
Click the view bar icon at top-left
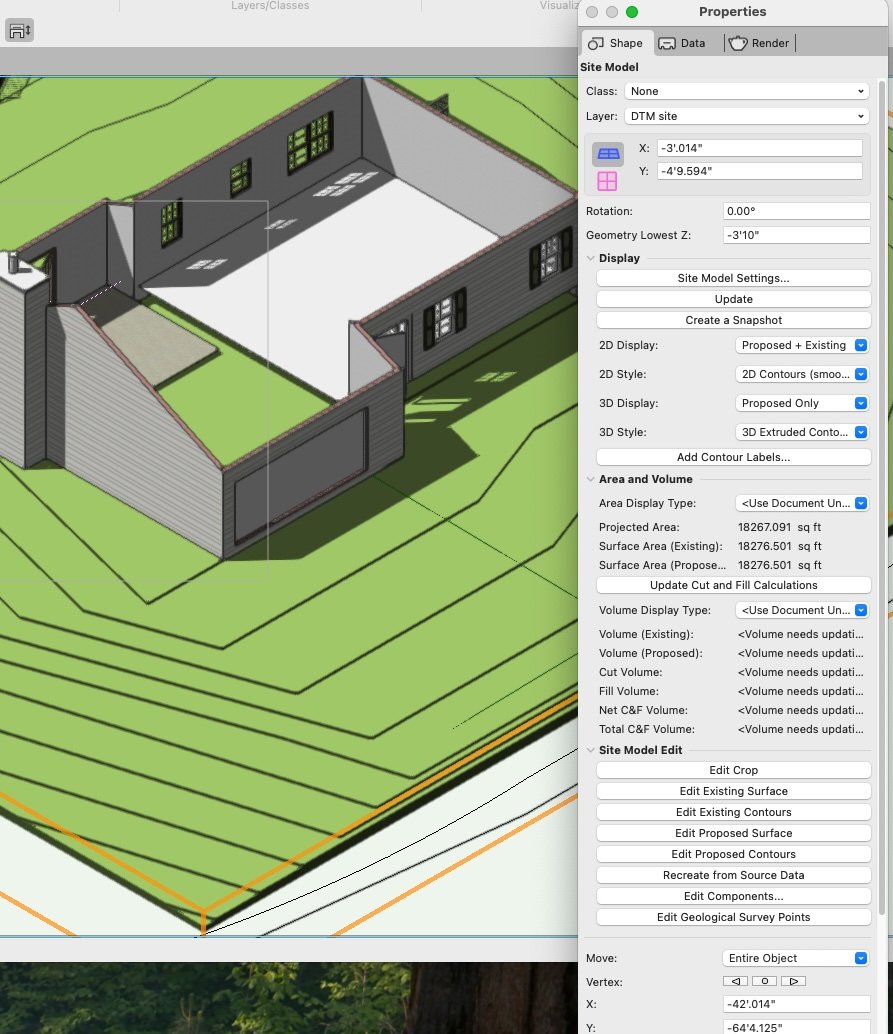[20, 30]
